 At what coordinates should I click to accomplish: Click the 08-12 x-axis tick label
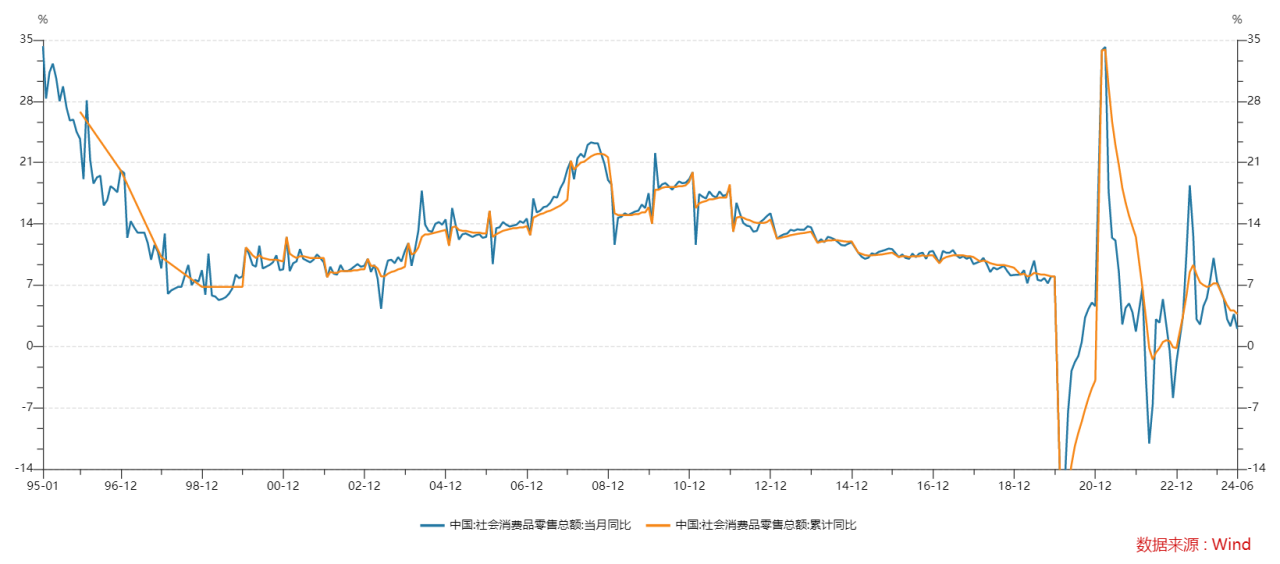coord(608,486)
